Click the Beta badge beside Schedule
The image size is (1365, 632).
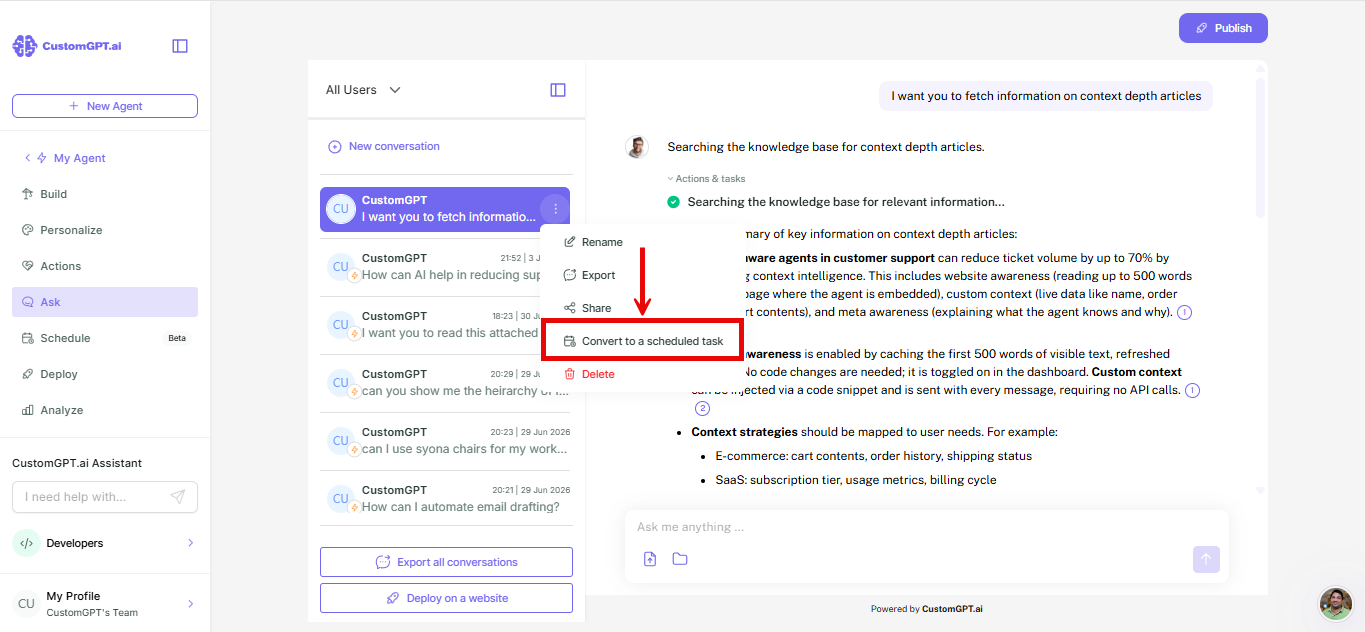pyautogui.click(x=177, y=338)
